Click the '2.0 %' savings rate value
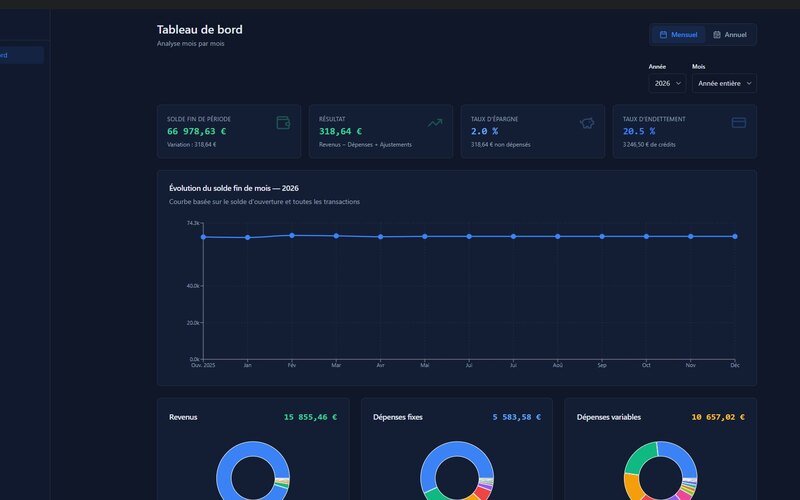 (x=484, y=131)
